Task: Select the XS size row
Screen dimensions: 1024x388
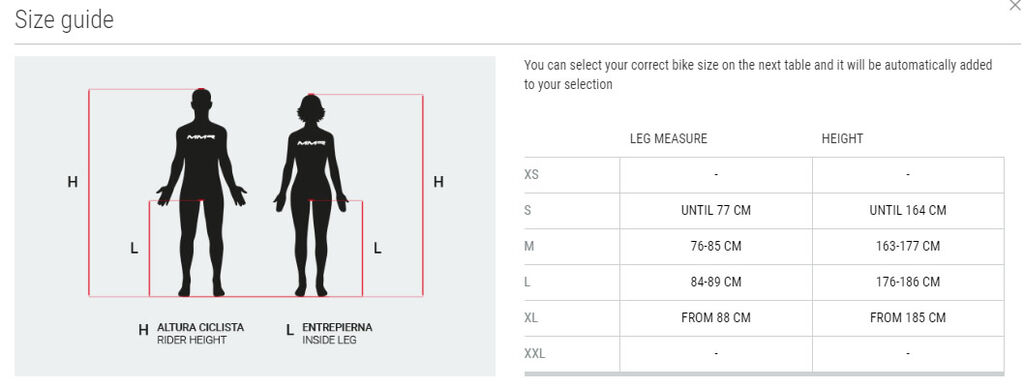Action: point(764,175)
